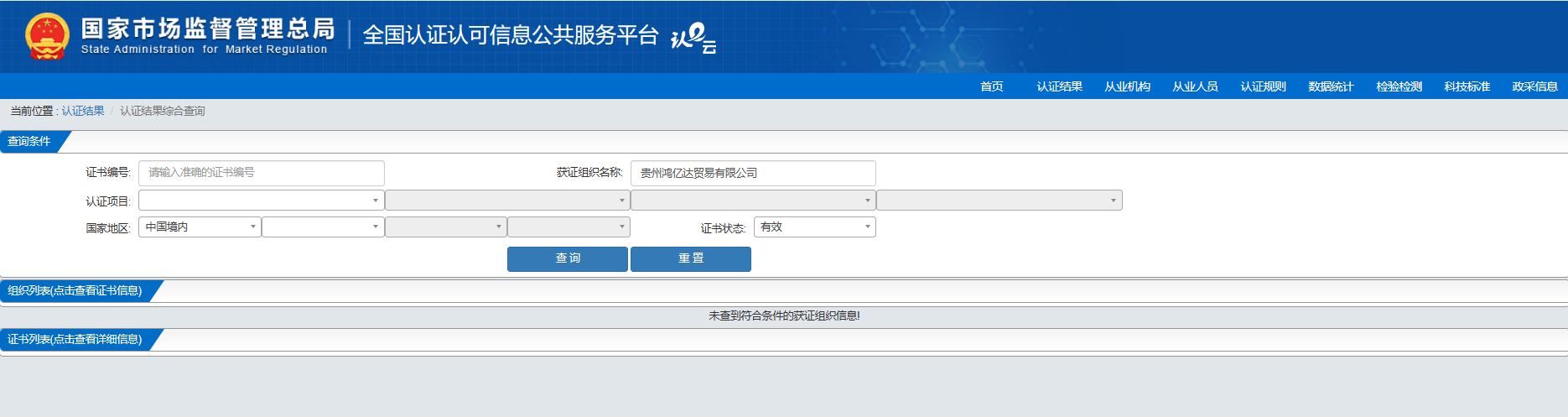Screen dimensions: 1568x417
Task: Focus the 证书编号 input field
Action: pos(262,173)
